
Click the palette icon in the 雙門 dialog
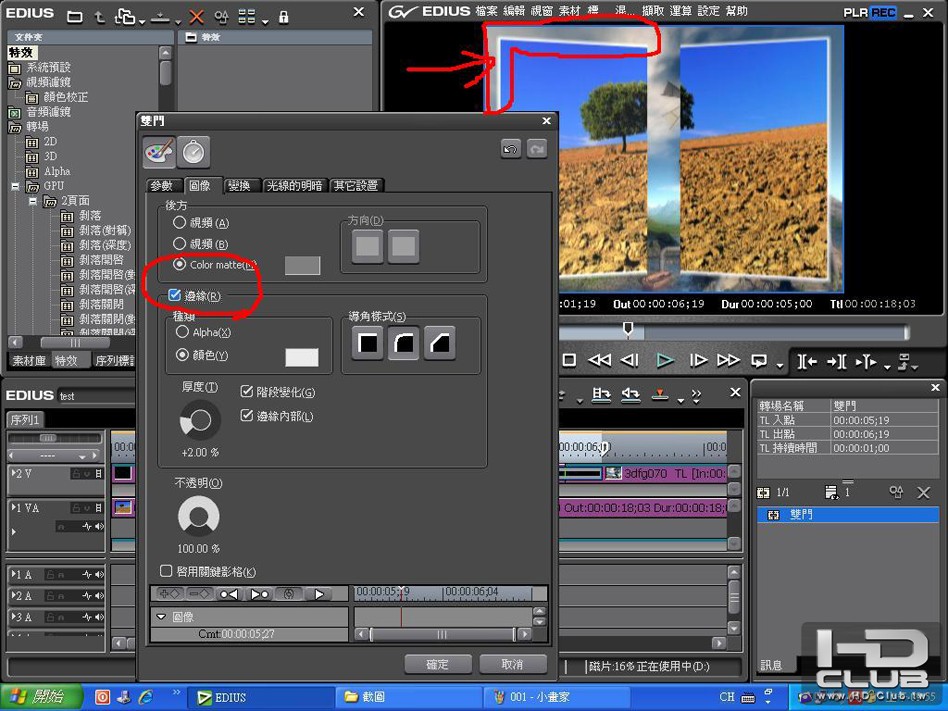point(159,151)
